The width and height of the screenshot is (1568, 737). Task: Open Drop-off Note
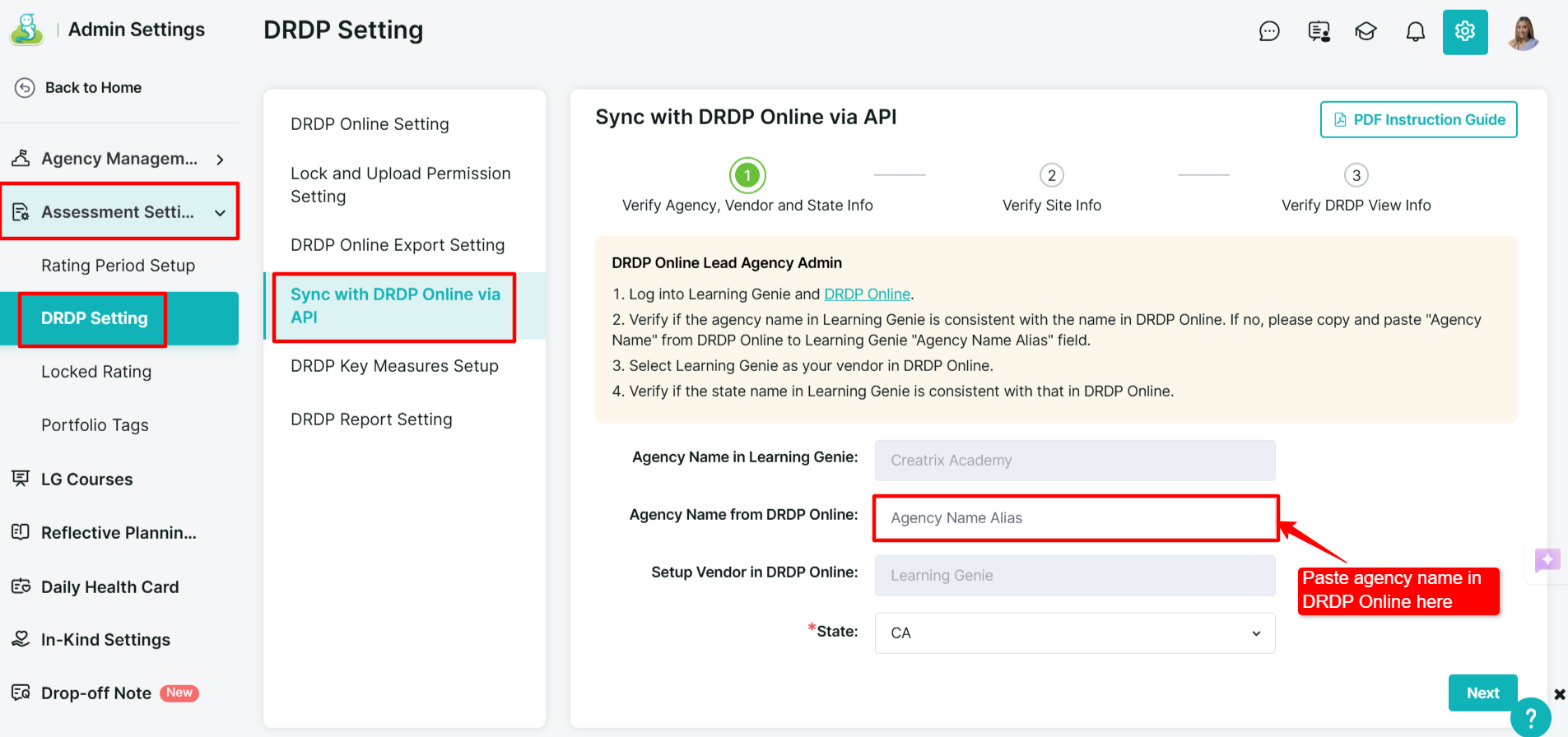[x=96, y=693]
